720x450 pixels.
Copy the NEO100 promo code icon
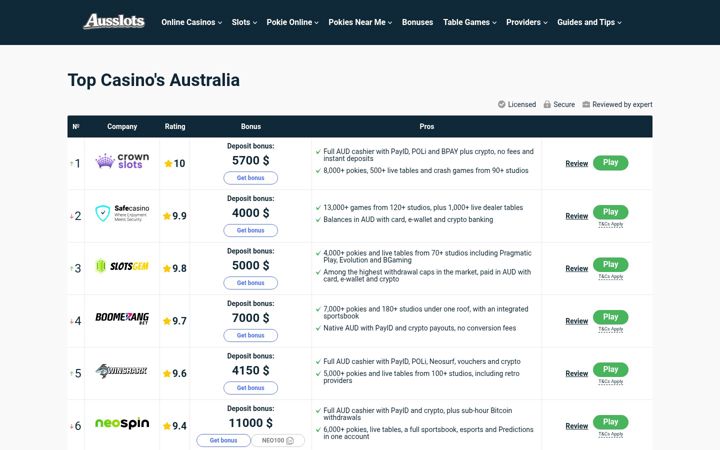pos(290,440)
